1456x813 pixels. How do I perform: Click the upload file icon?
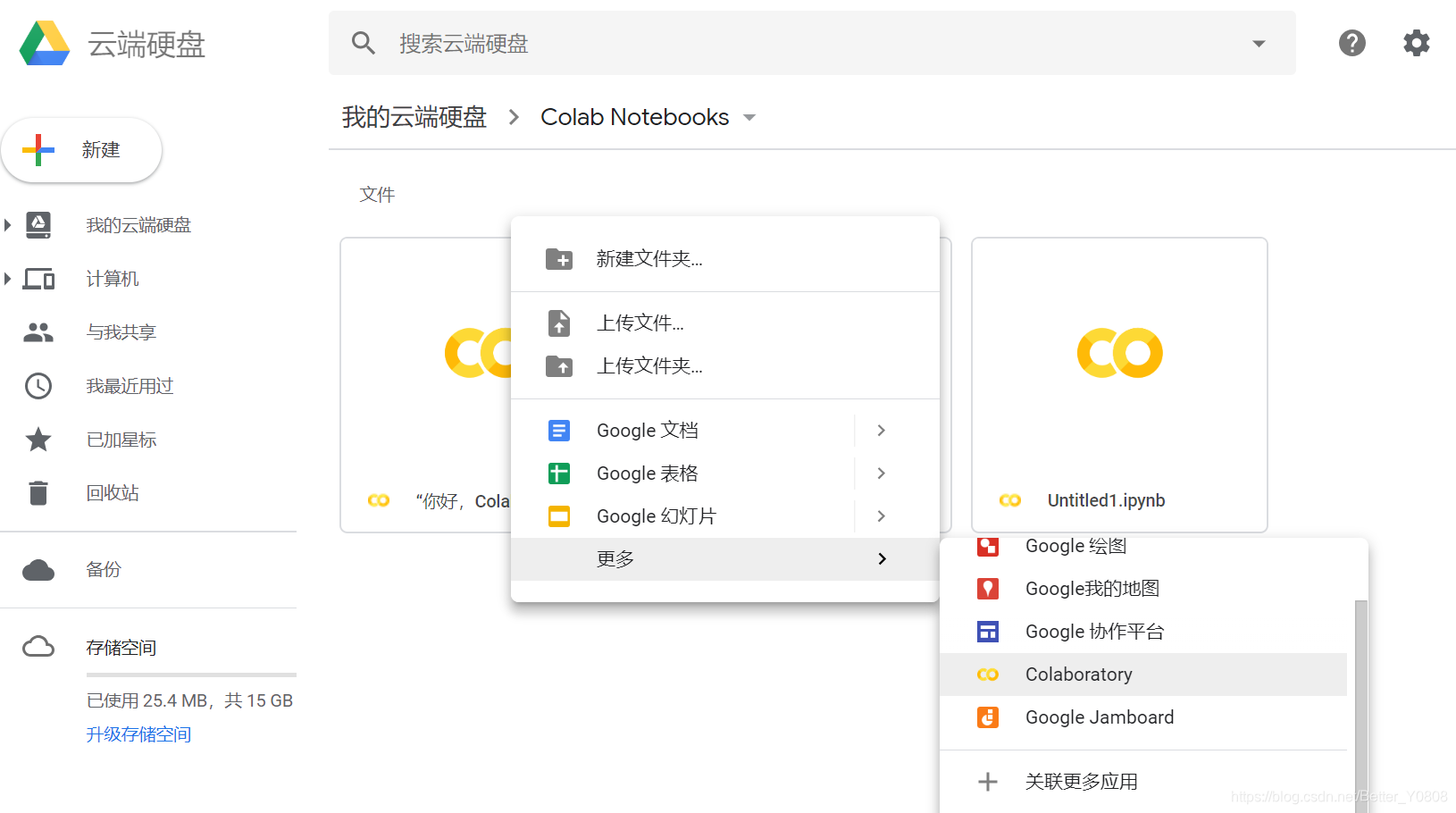tap(559, 323)
